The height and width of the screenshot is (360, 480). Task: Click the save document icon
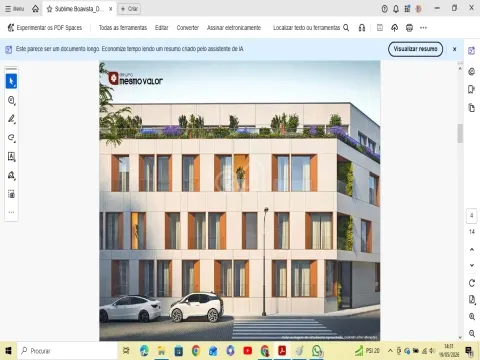click(x=380, y=28)
